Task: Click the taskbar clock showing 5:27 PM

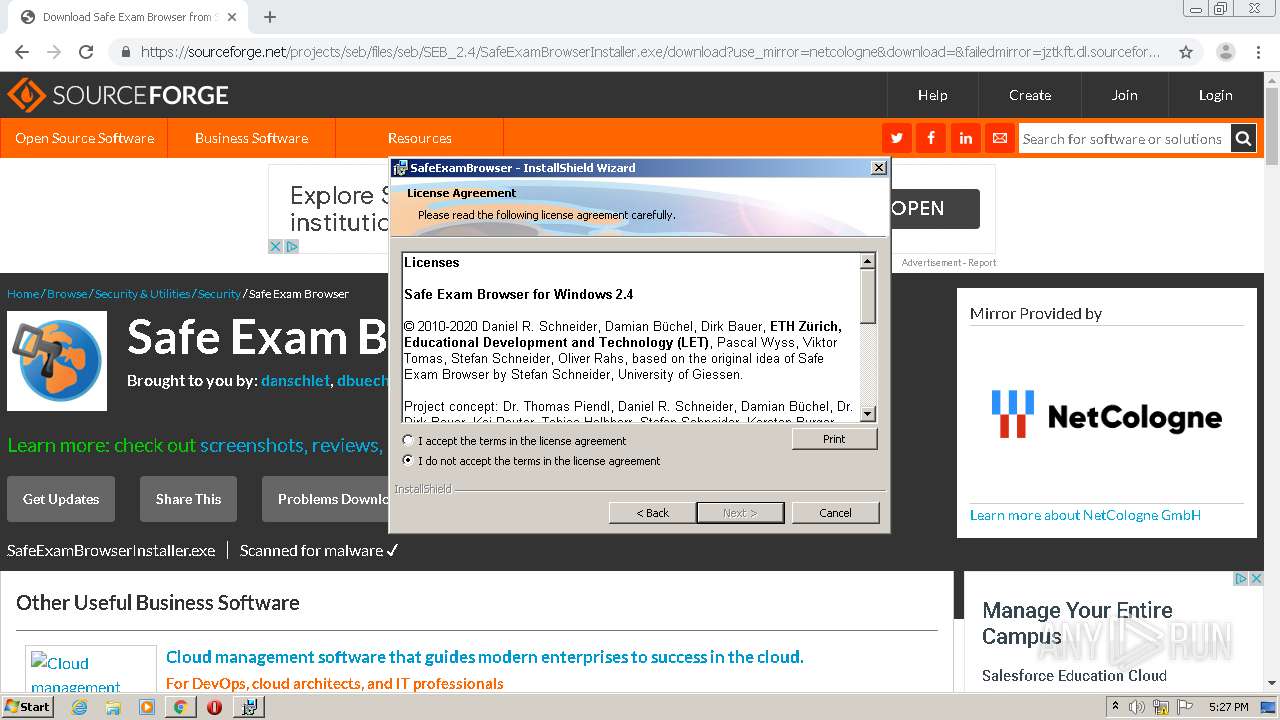Action: pos(1228,707)
